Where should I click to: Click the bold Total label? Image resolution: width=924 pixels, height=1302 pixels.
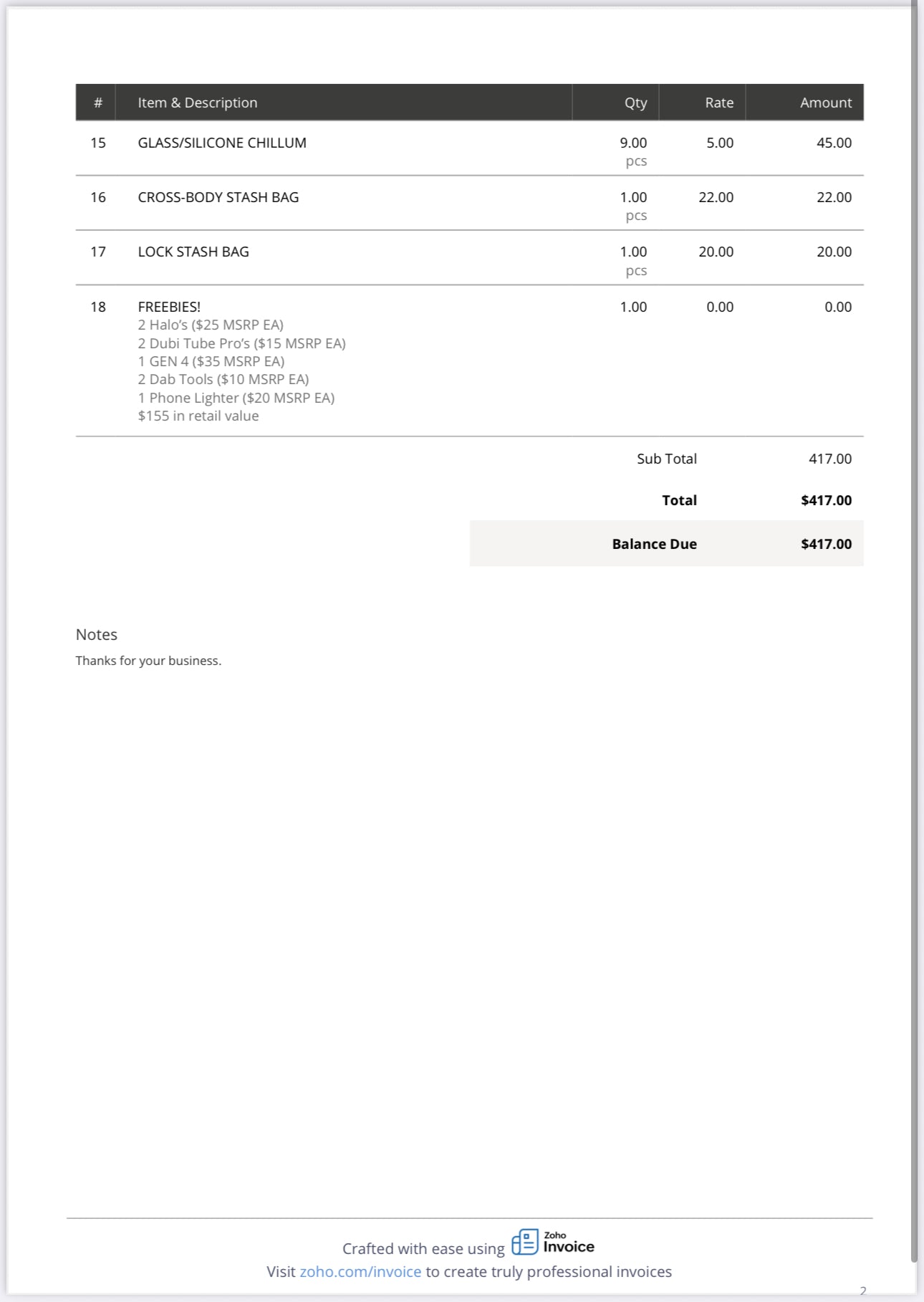point(679,500)
